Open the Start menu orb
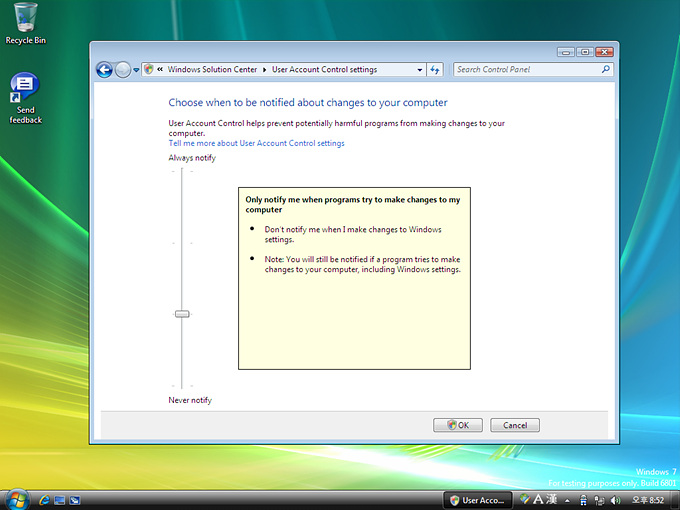 [x=17, y=499]
